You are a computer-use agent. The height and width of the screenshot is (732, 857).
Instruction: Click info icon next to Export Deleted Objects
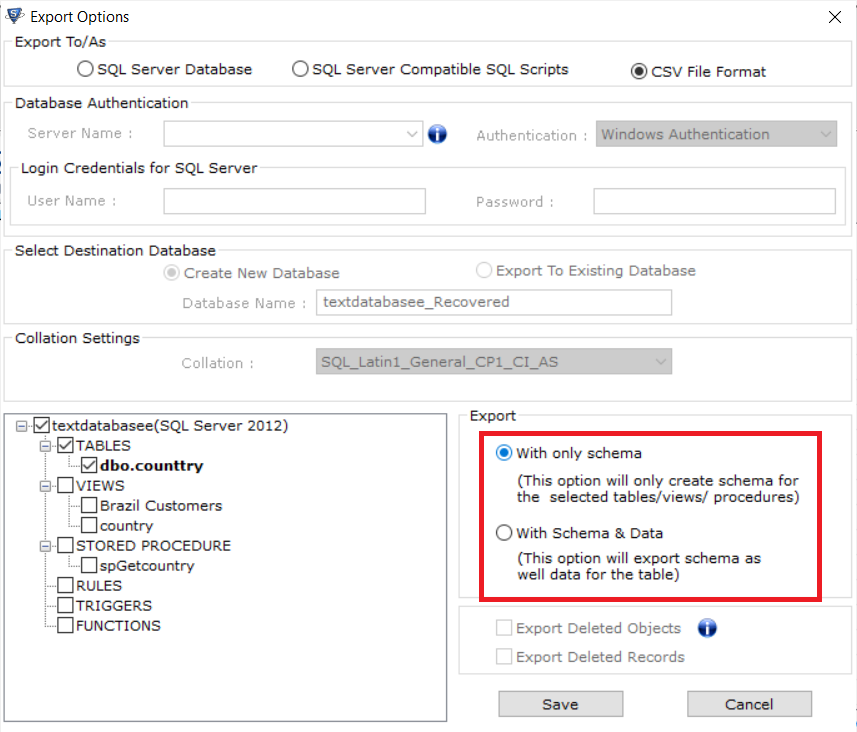(x=707, y=628)
